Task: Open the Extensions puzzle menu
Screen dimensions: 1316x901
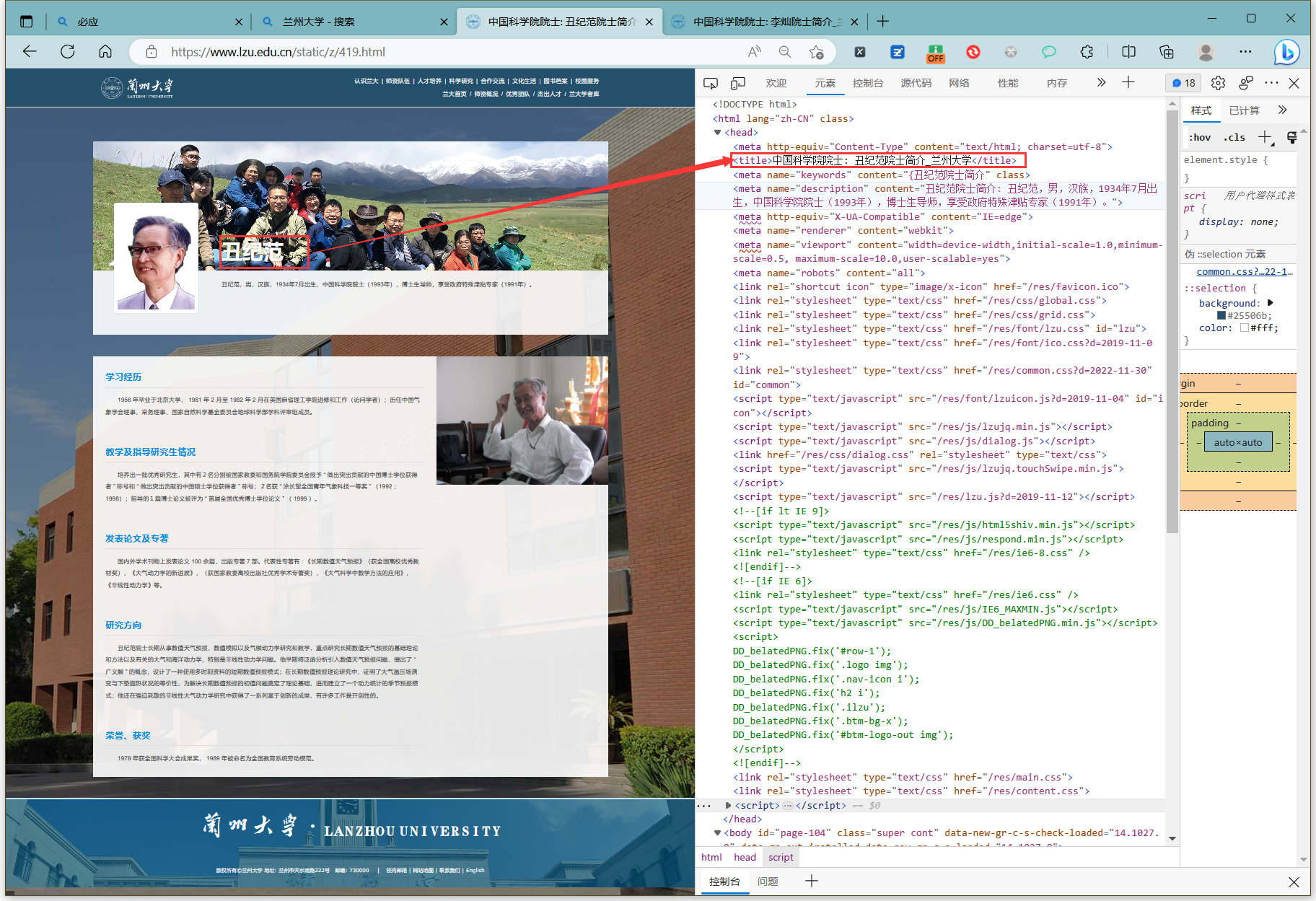Action: click(x=1087, y=52)
